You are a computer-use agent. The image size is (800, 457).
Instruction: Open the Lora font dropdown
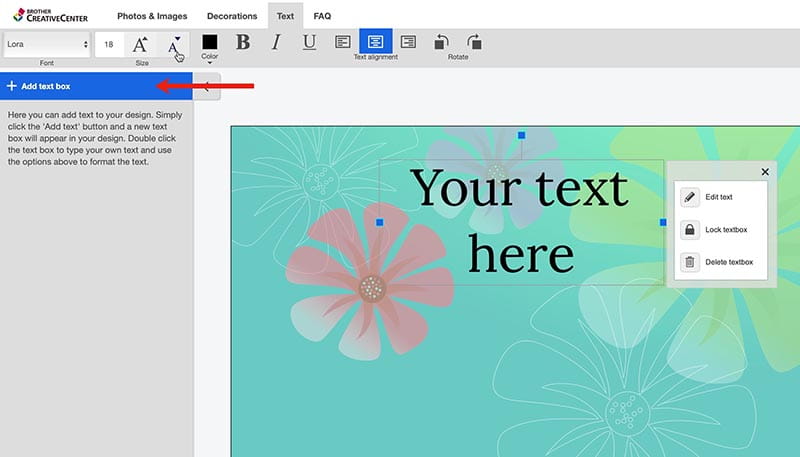pyautogui.click(x=46, y=44)
